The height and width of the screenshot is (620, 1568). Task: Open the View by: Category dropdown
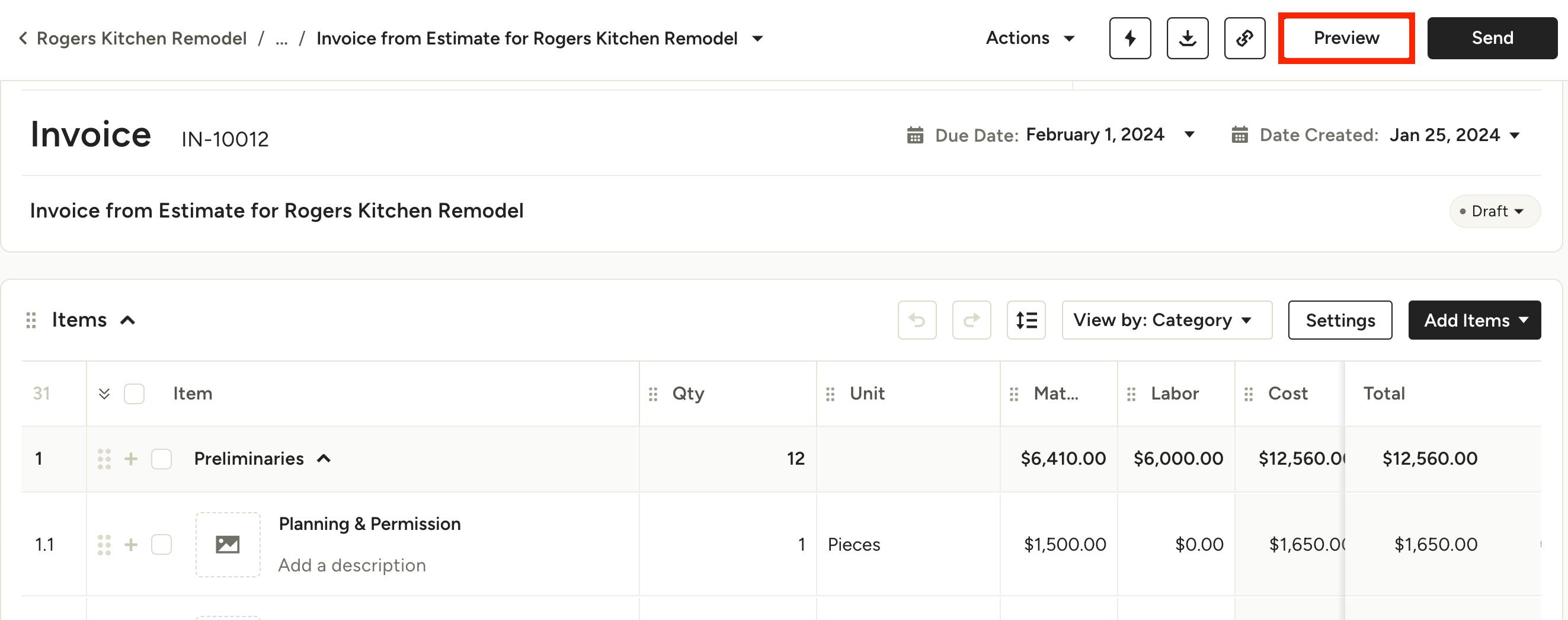[1166, 319]
